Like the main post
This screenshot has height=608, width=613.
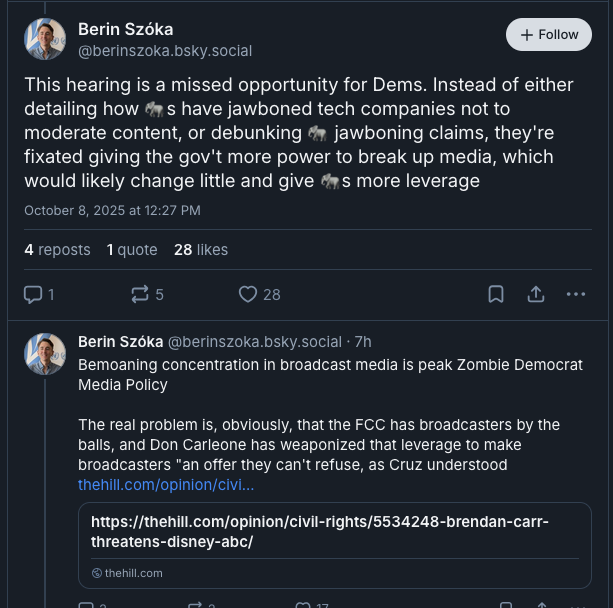tap(259, 294)
